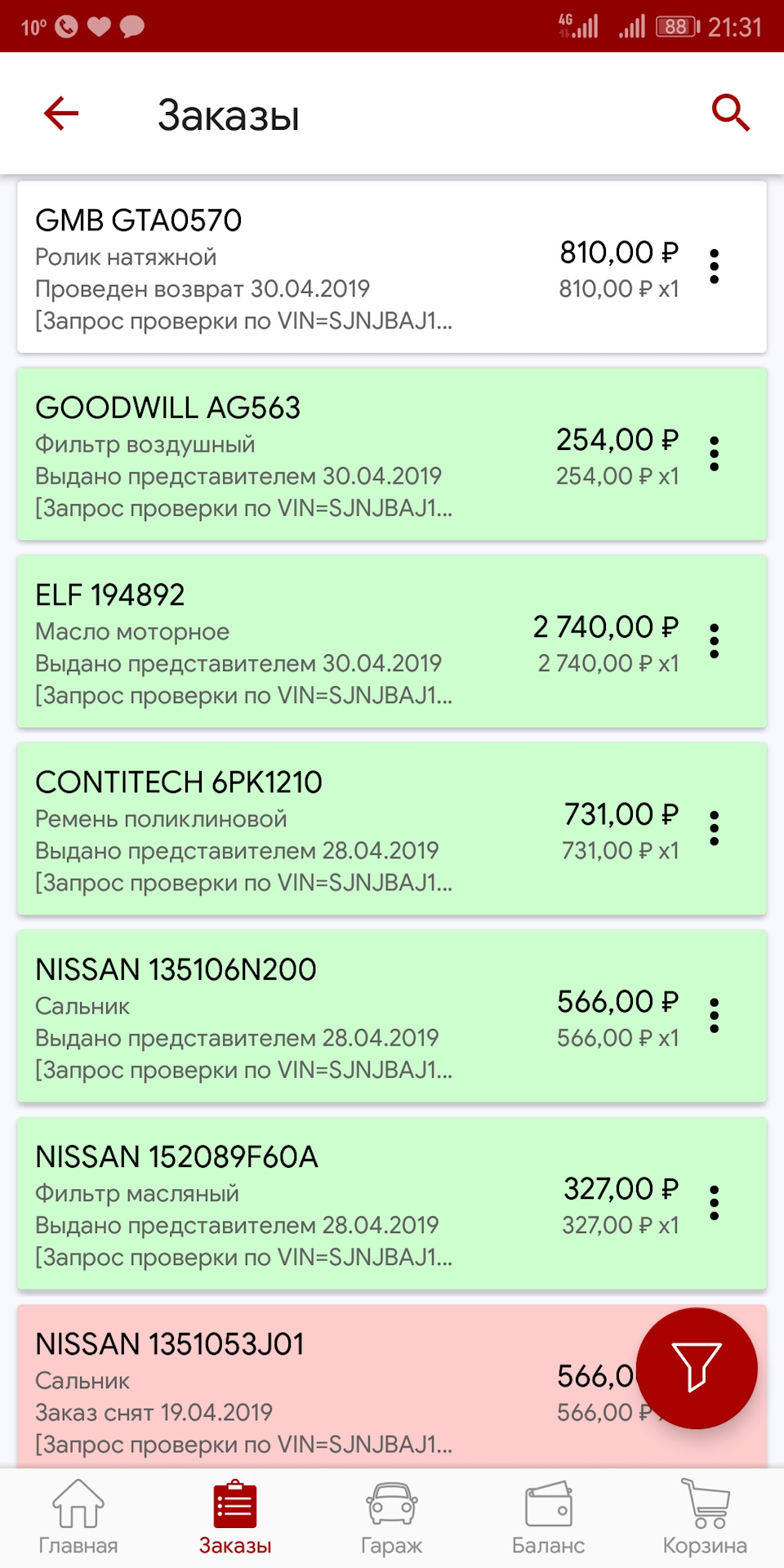Open options menu for ELF 194892
The image size is (784, 1568).
pyautogui.click(x=715, y=641)
